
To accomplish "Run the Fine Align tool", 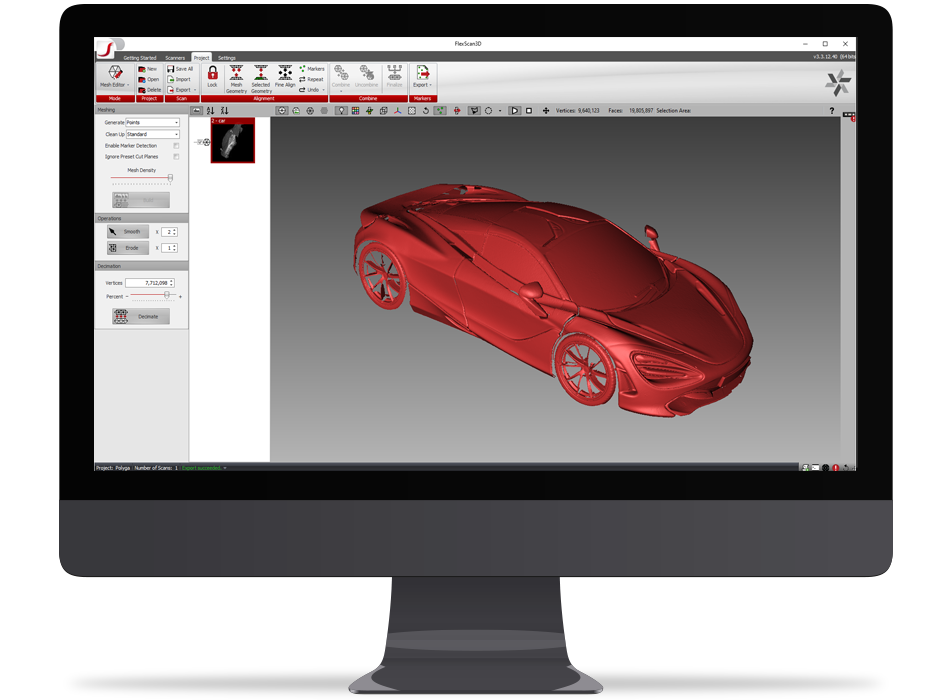I will click(x=283, y=74).
